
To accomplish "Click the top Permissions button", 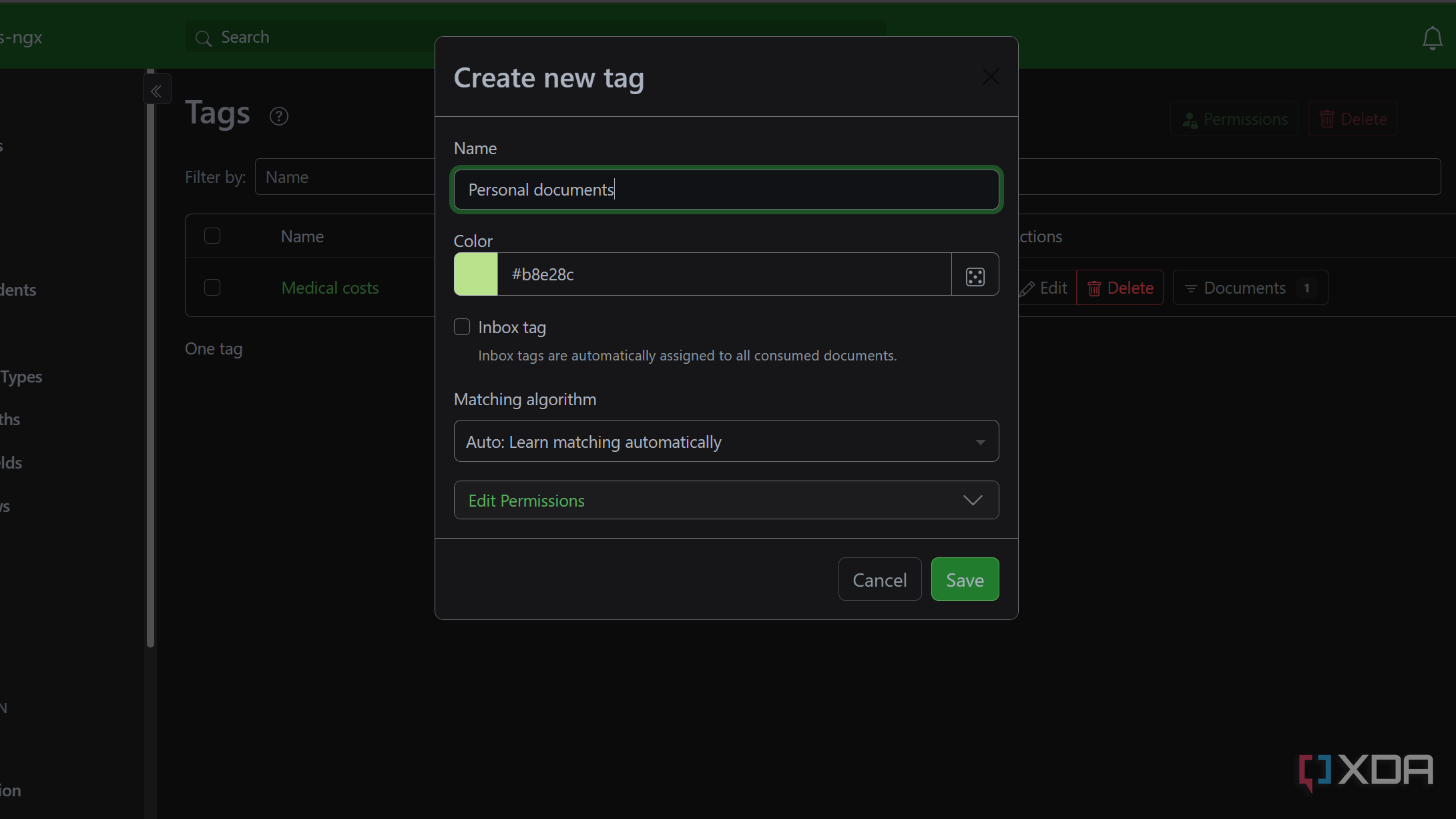I will [x=1234, y=119].
